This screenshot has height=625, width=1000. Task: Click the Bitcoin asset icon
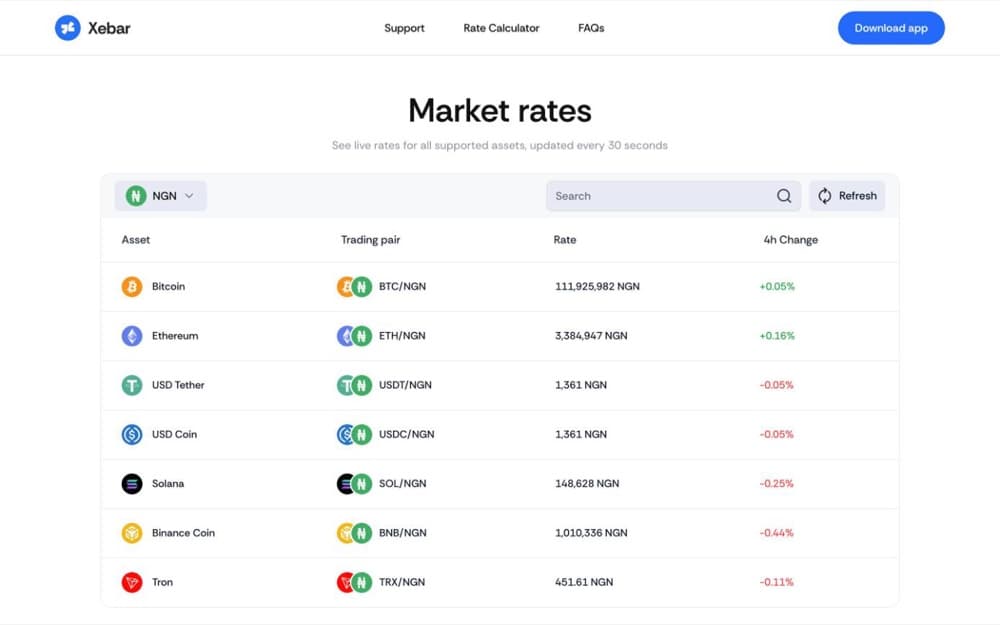(132, 286)
